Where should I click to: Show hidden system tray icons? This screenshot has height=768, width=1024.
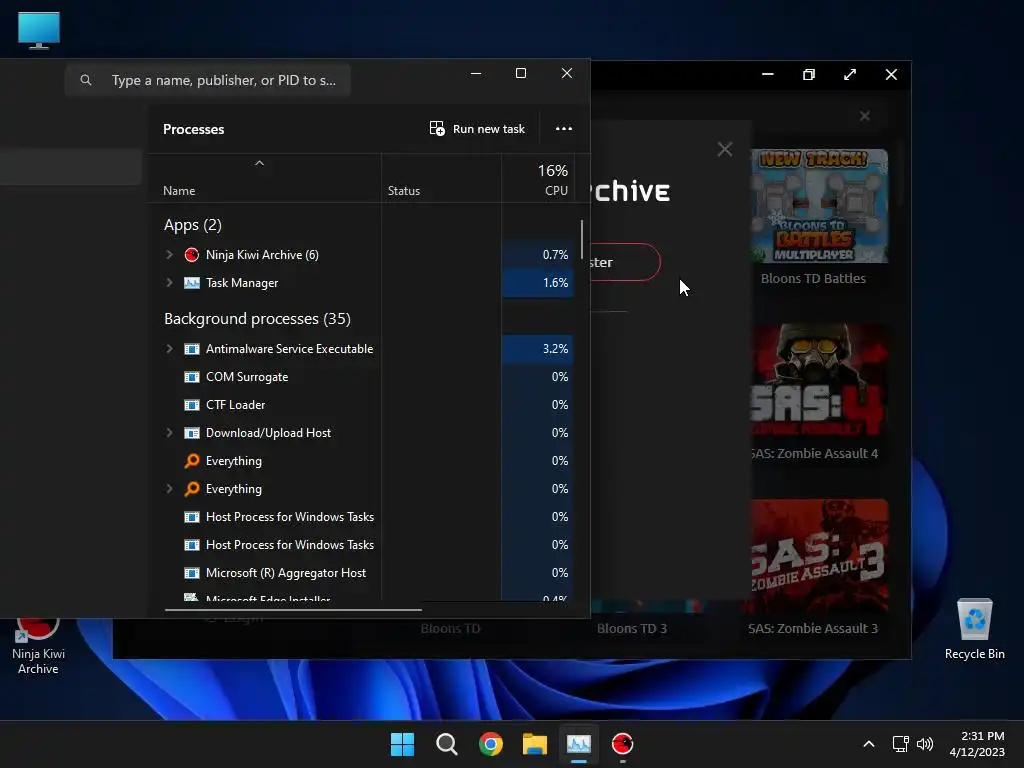pos(869,744)
